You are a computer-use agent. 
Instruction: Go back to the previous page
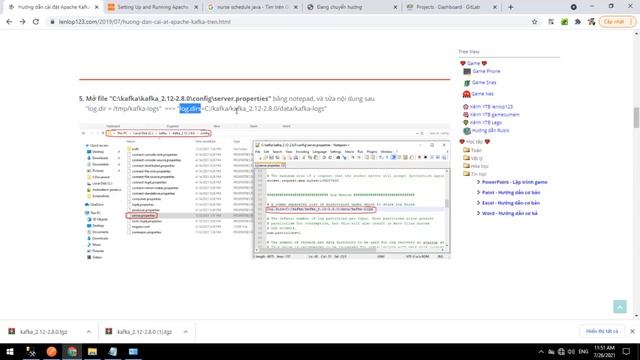coord(9,22)
